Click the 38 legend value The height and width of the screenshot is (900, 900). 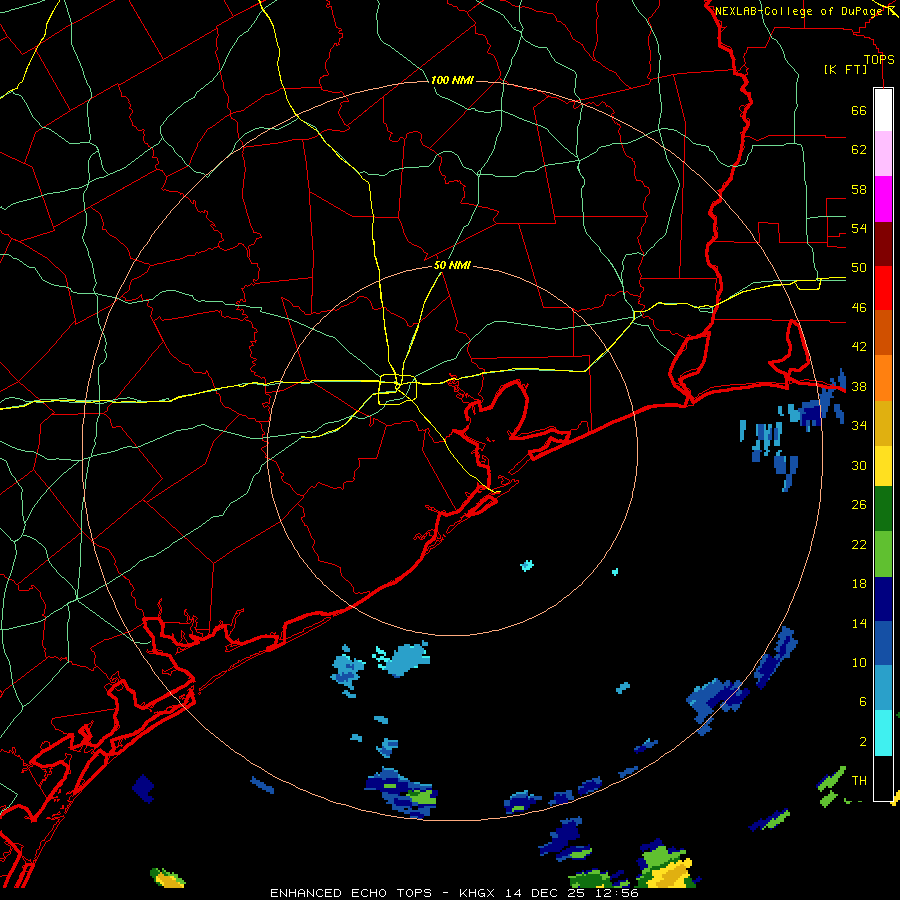859,386
